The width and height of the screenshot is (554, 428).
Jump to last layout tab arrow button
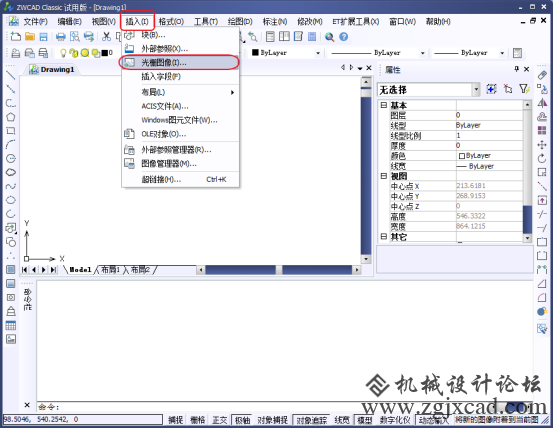tap(53, 270)
